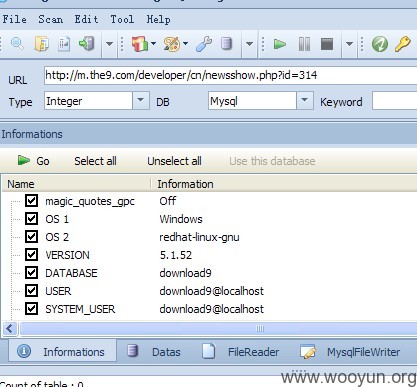Image resolution: width=417 pixels, height=387 pixels.
Task: Click inside the Keyword input field
Action: [394, 101]
